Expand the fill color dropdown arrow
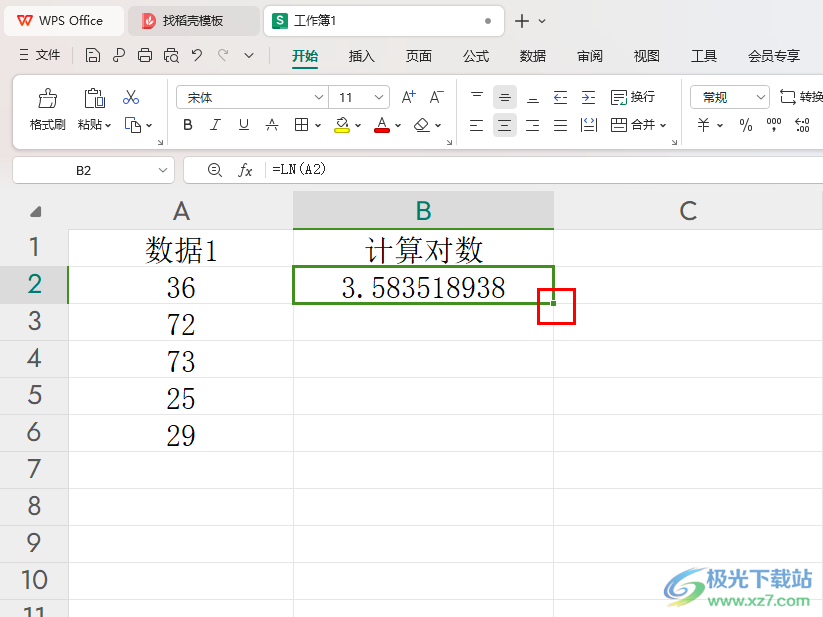The width and height of the screenshot is (823, 617). pyautogui.click(x=358, y=125)
